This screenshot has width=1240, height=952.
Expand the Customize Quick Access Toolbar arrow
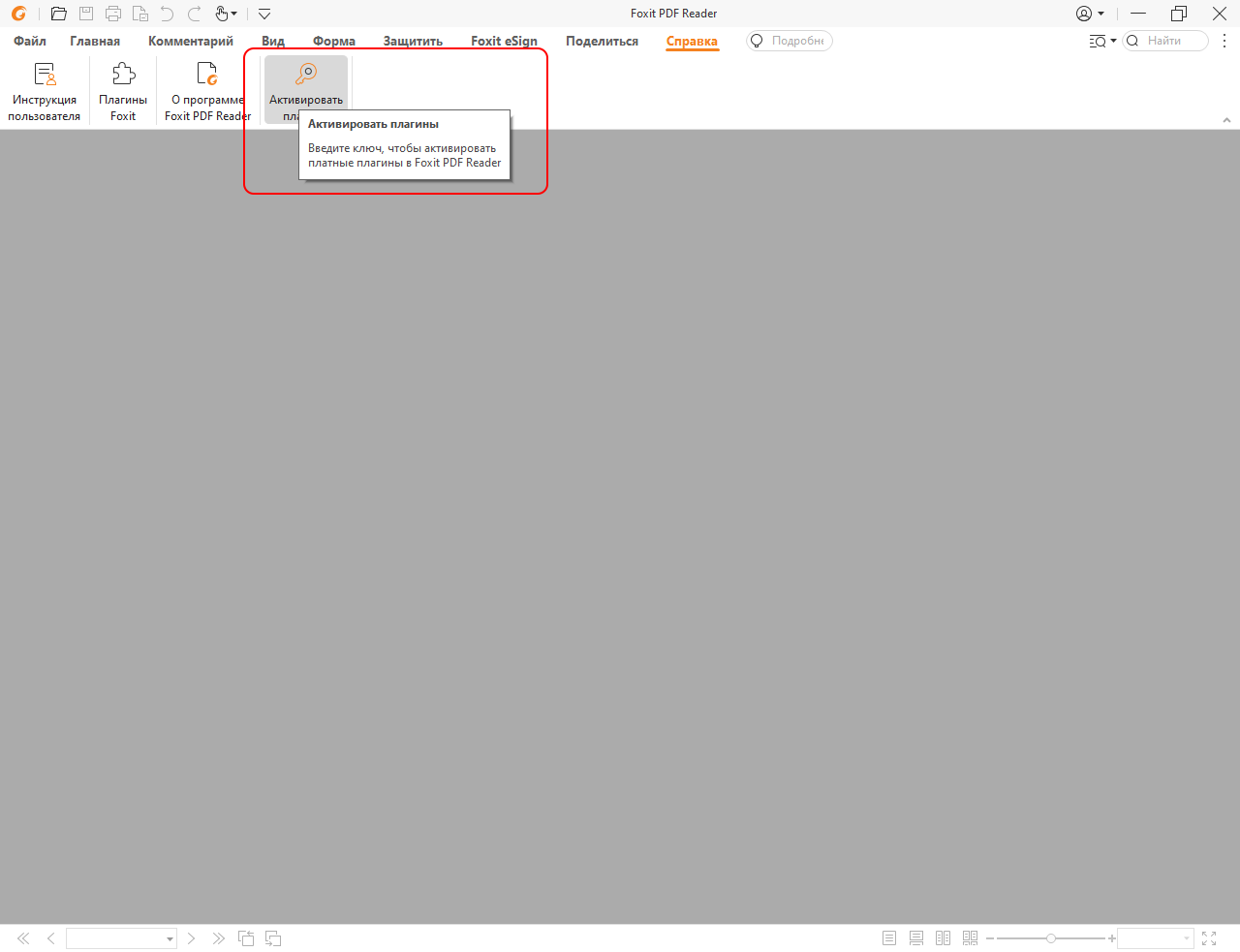(x=264, y=14)
